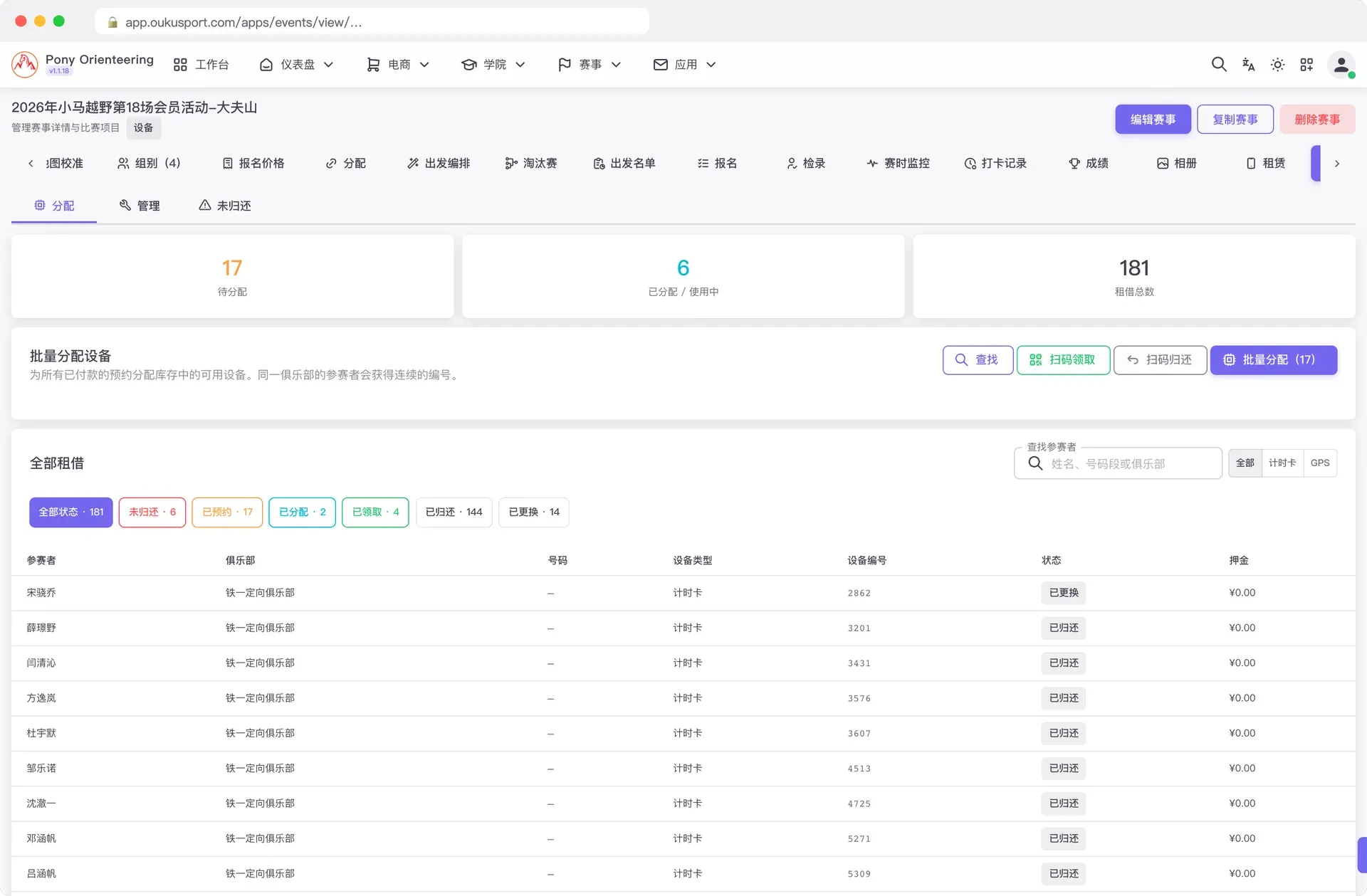Open the 成绩 tab
This screenshot has height=896, width=1367.
(x=1089, y=164)
